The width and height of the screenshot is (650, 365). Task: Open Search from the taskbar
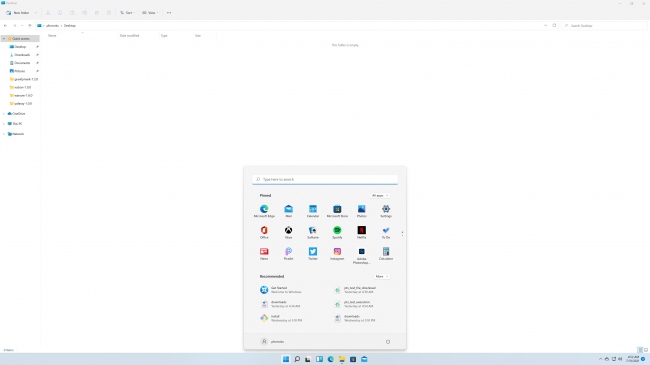coord(297,359)
